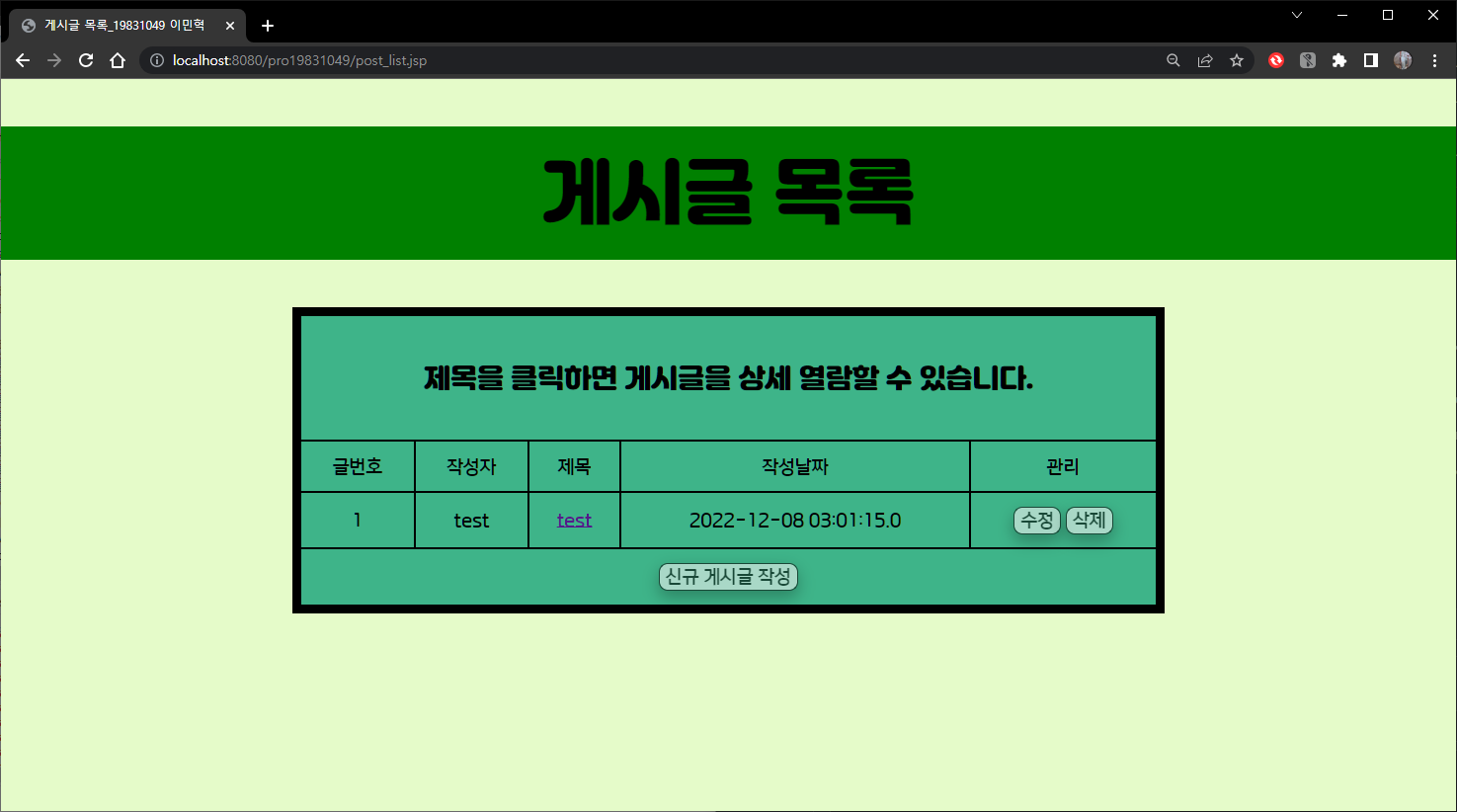This screenshot has height=812, width=1457.
Task: Click the reload page icon
Action: click(85, 60)
